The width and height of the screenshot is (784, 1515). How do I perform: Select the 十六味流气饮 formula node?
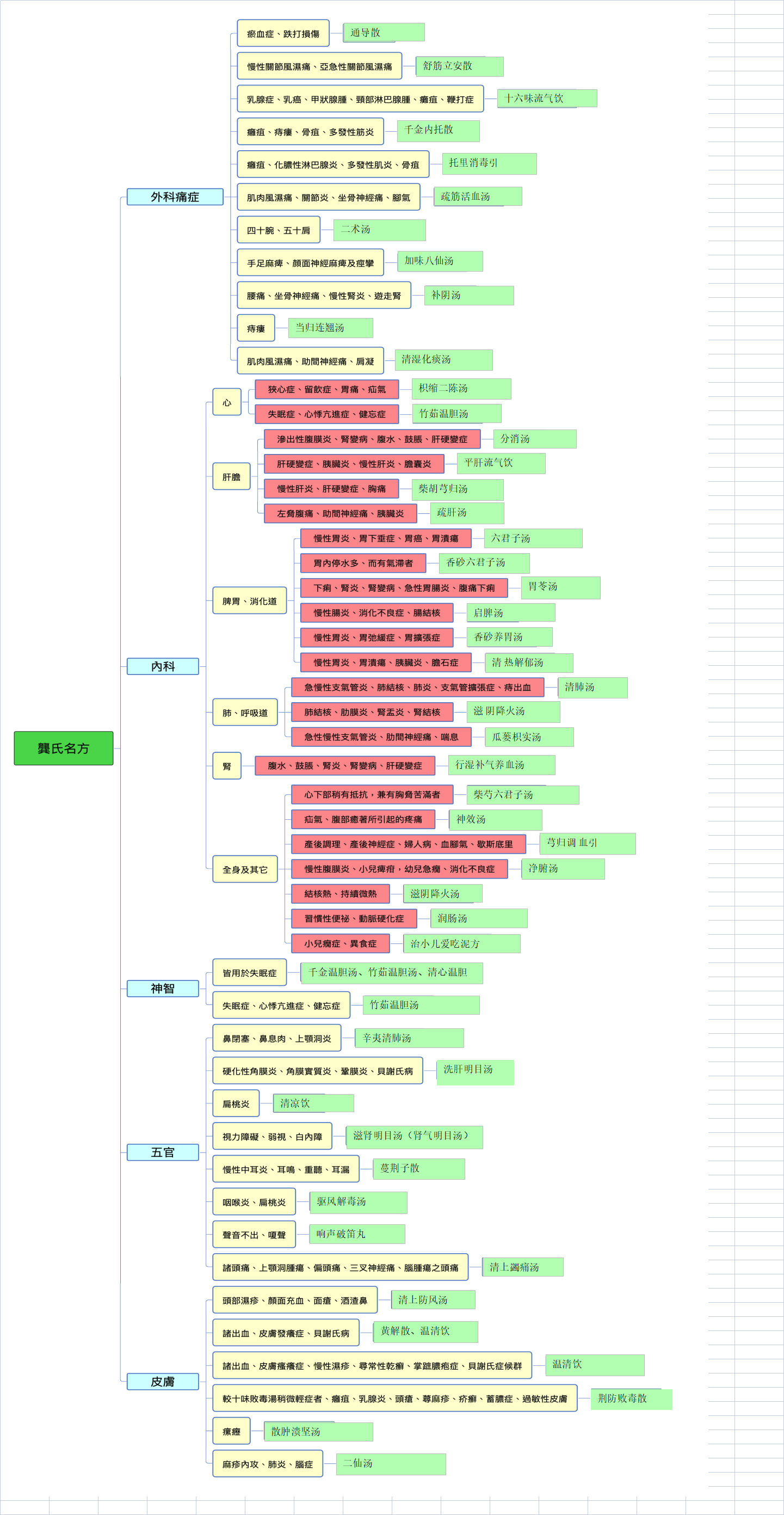point(547,98)
